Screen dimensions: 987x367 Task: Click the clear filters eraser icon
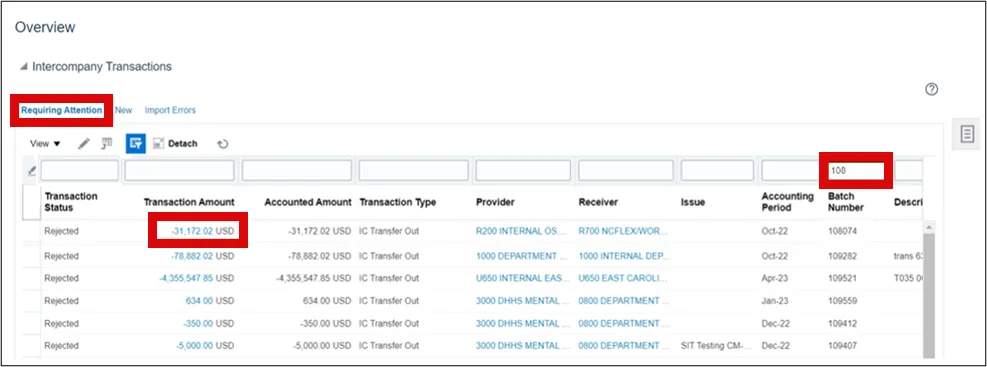pos(32,171)
